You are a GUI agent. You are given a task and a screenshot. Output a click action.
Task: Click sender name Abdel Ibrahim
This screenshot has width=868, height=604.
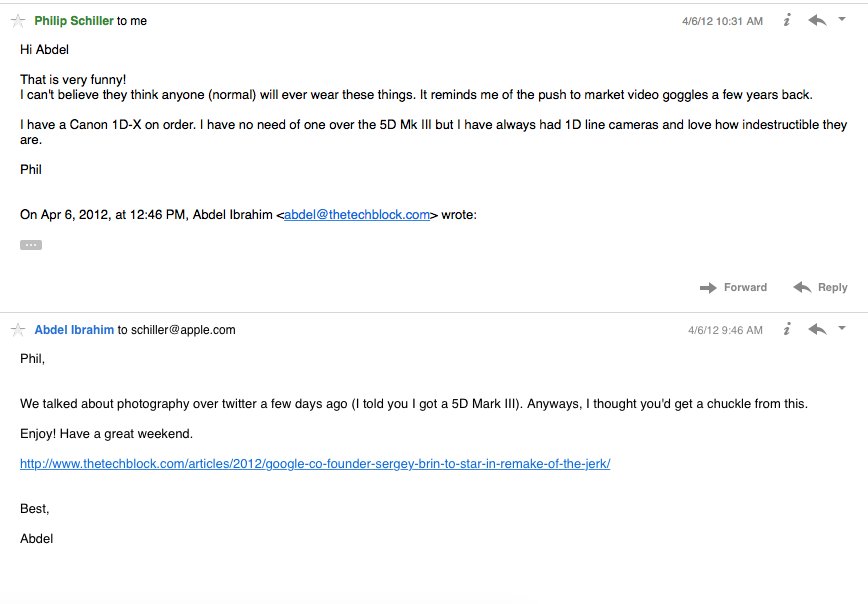point(74,330)
